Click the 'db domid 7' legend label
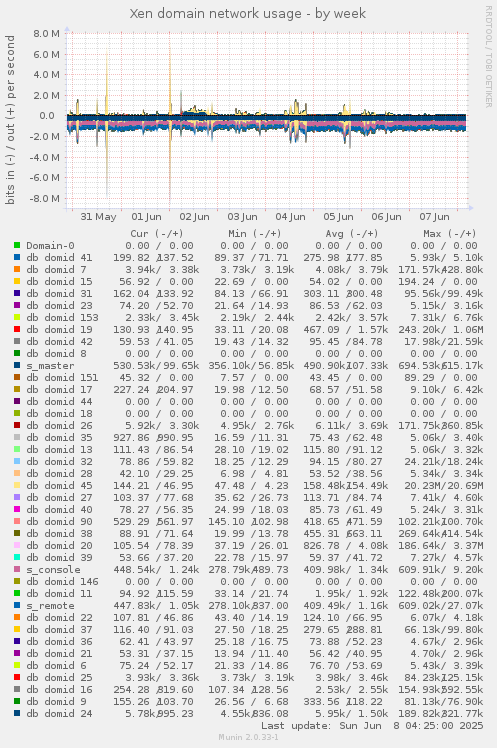 point(56,270)
